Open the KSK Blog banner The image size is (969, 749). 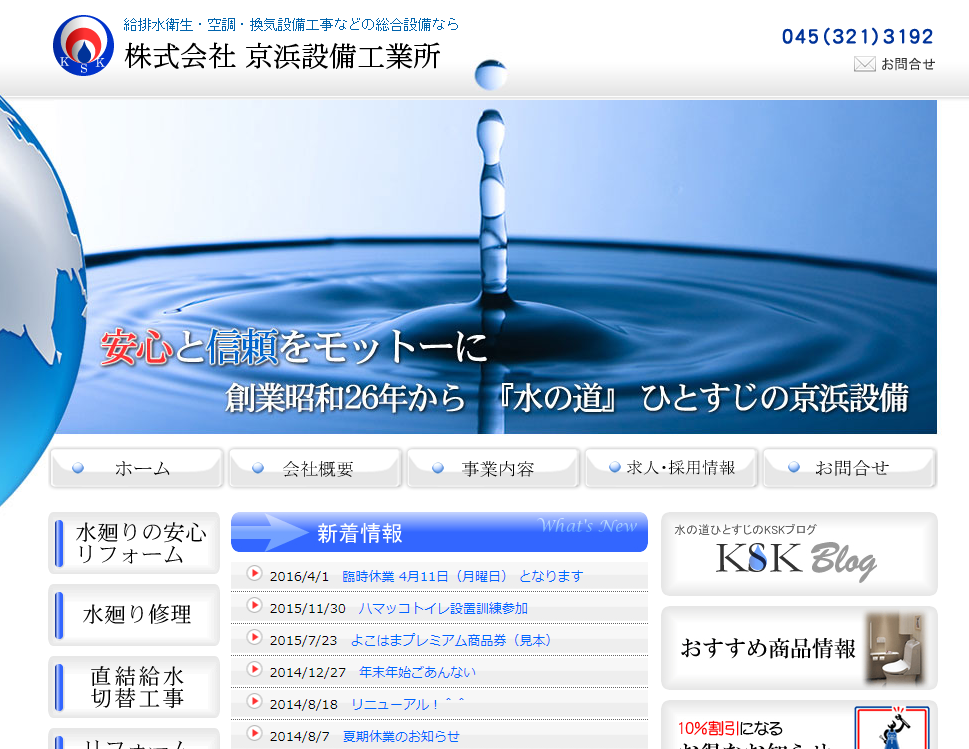799,554
